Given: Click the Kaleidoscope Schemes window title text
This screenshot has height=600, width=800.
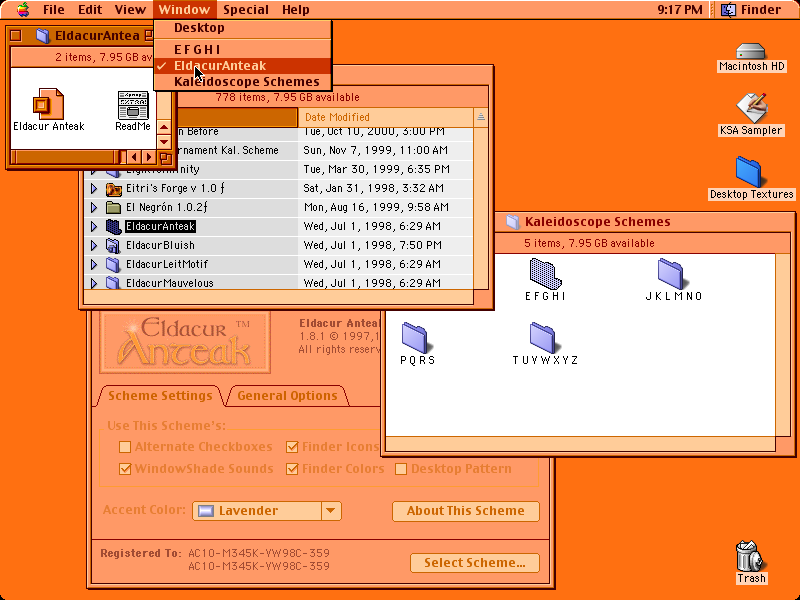Looking at the screenshot, I should [x=597, y=221].
